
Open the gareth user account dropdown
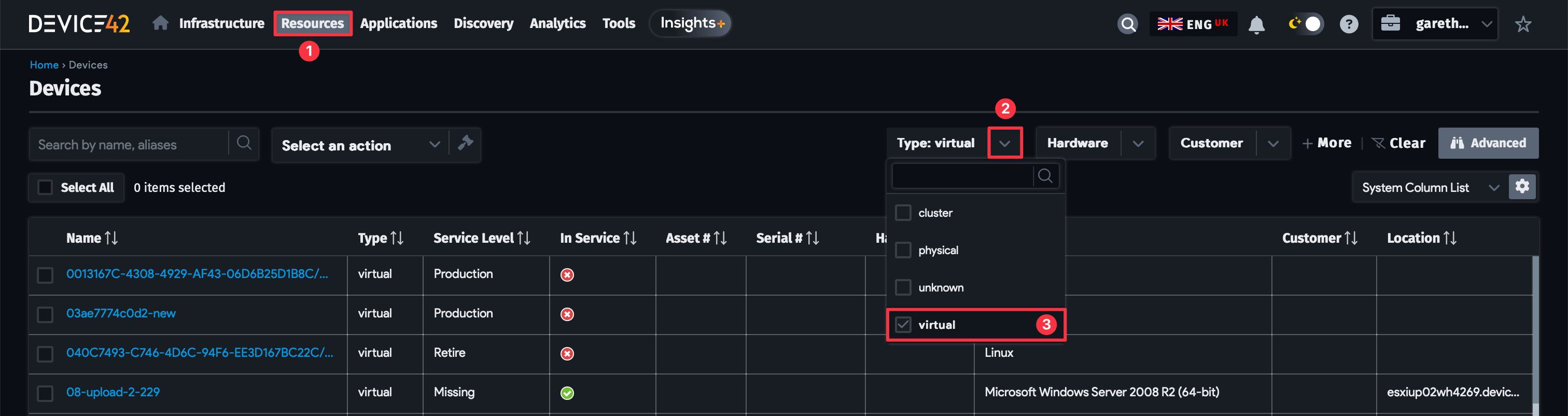[1435, 24]
